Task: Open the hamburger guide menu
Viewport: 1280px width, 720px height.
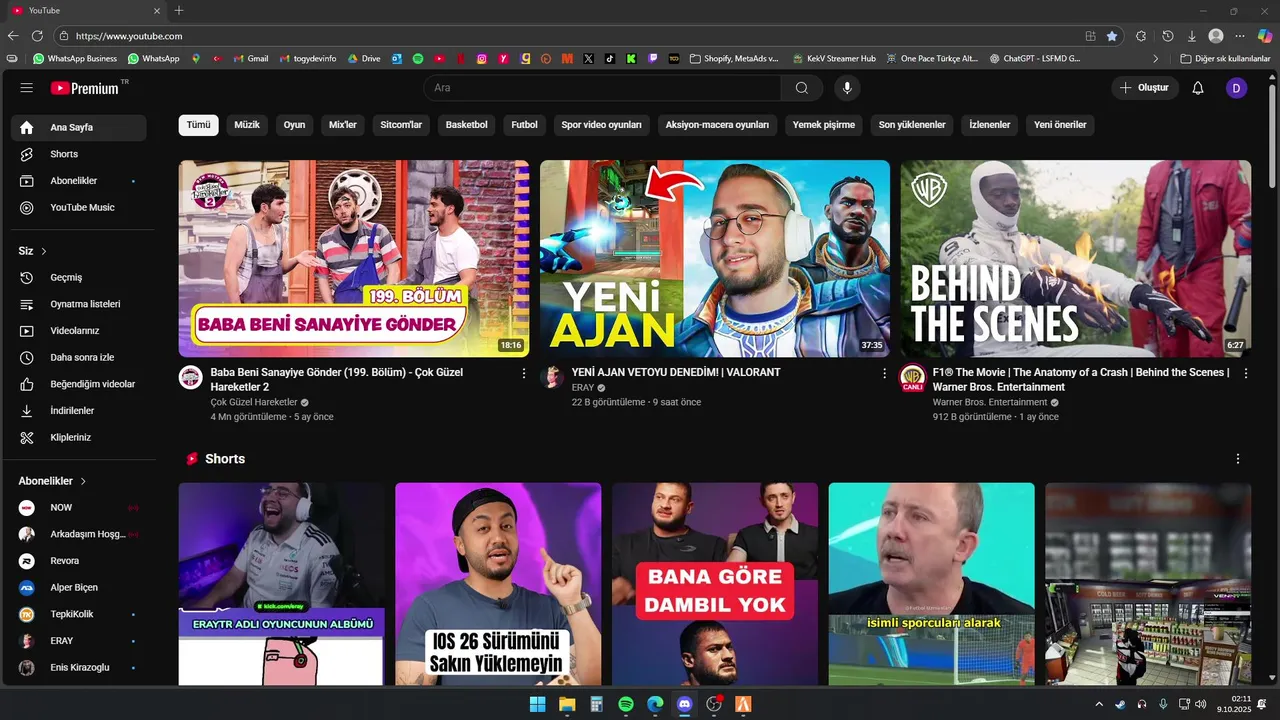Action: (26, 88)
